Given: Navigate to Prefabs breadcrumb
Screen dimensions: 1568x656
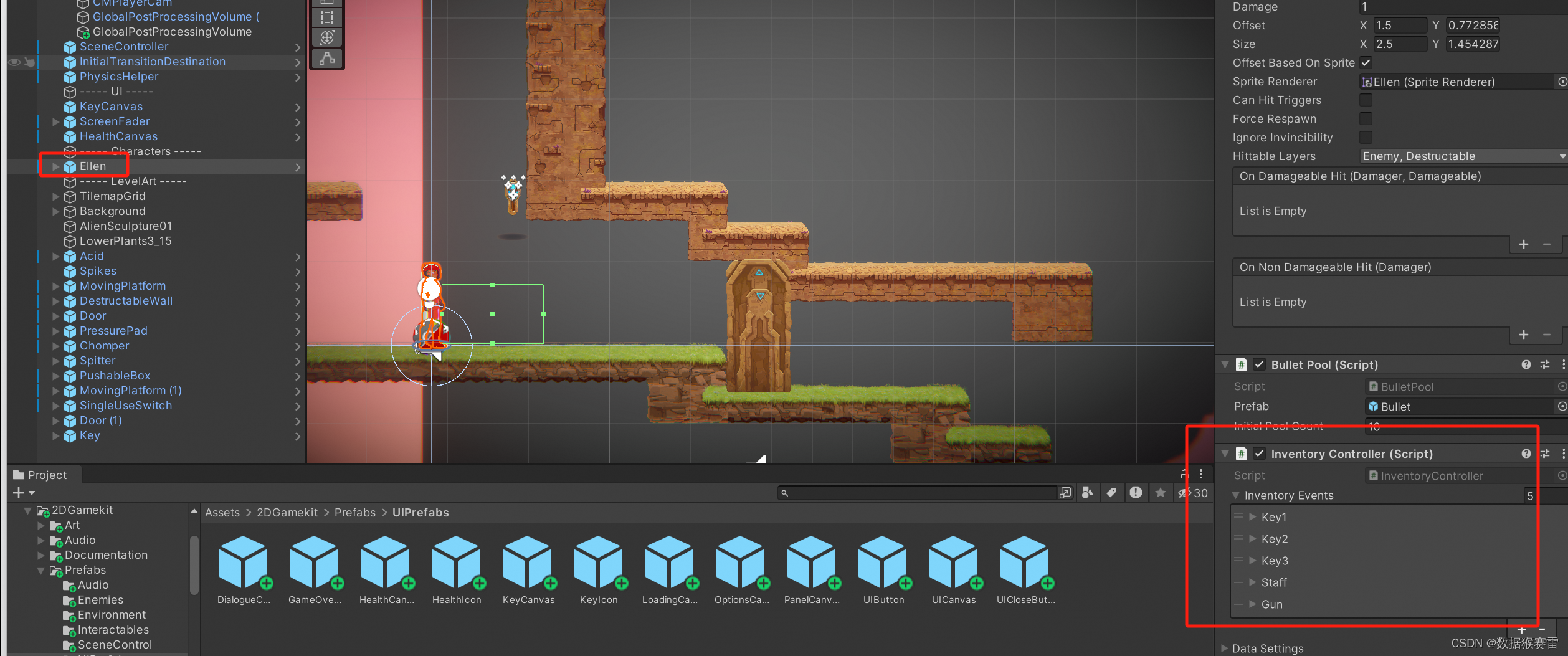Looking at the screenshot, I should [355, 512].
